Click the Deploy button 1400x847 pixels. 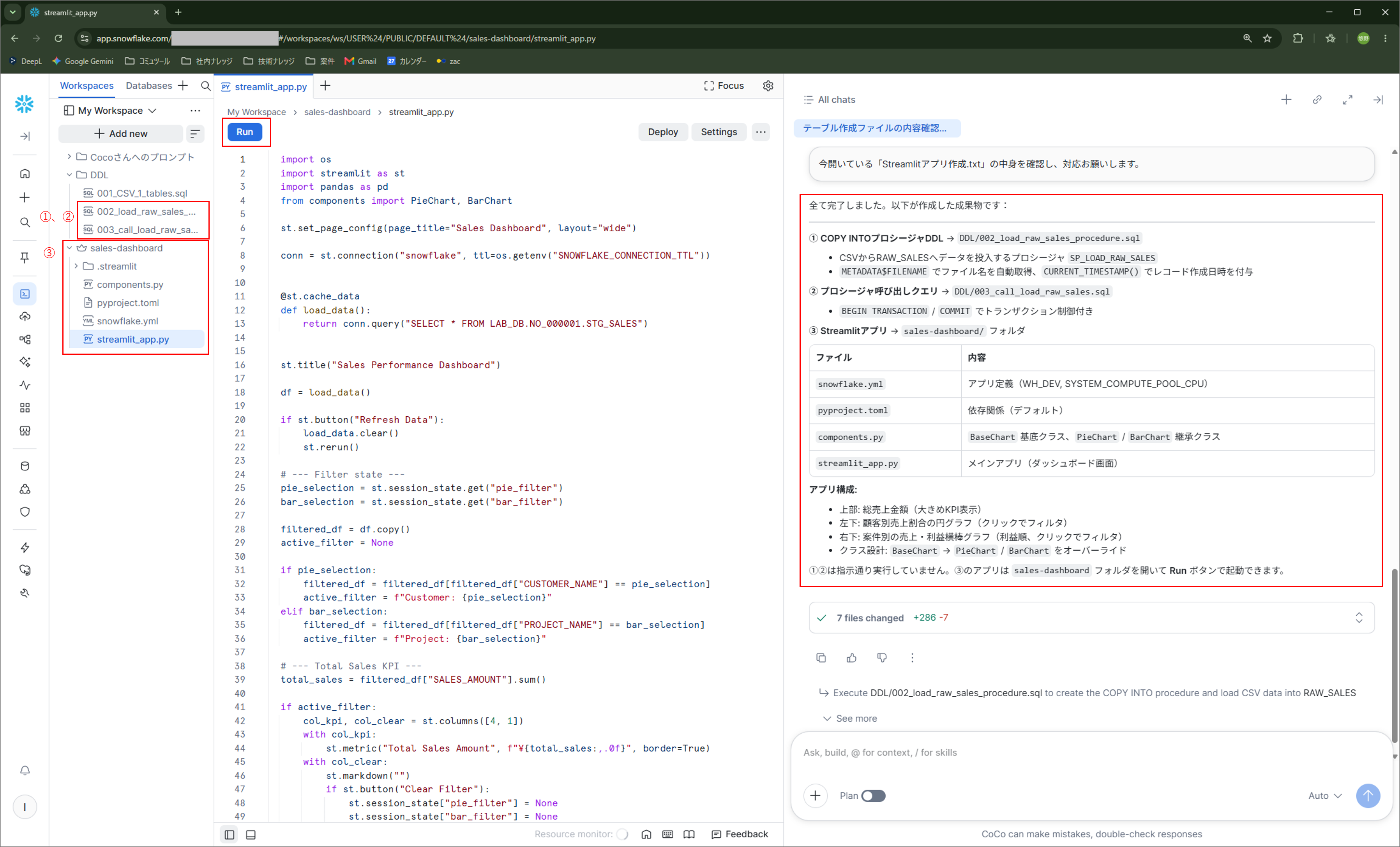(x=663, y=132)
